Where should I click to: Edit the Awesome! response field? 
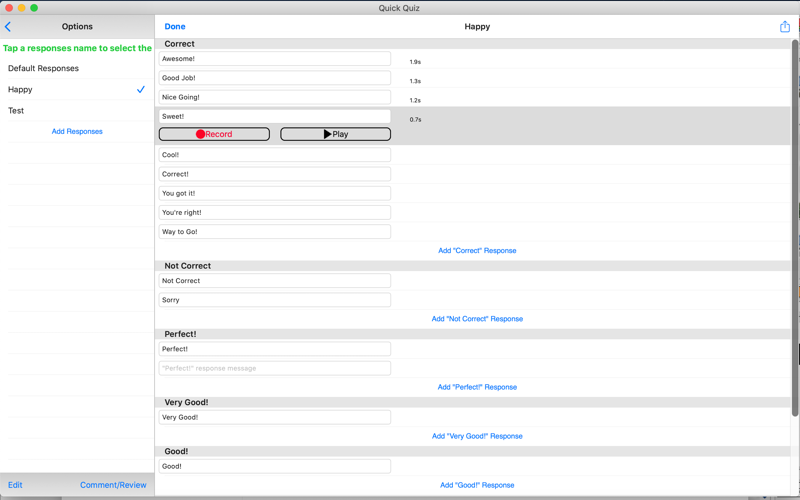[x=274, y=59]
